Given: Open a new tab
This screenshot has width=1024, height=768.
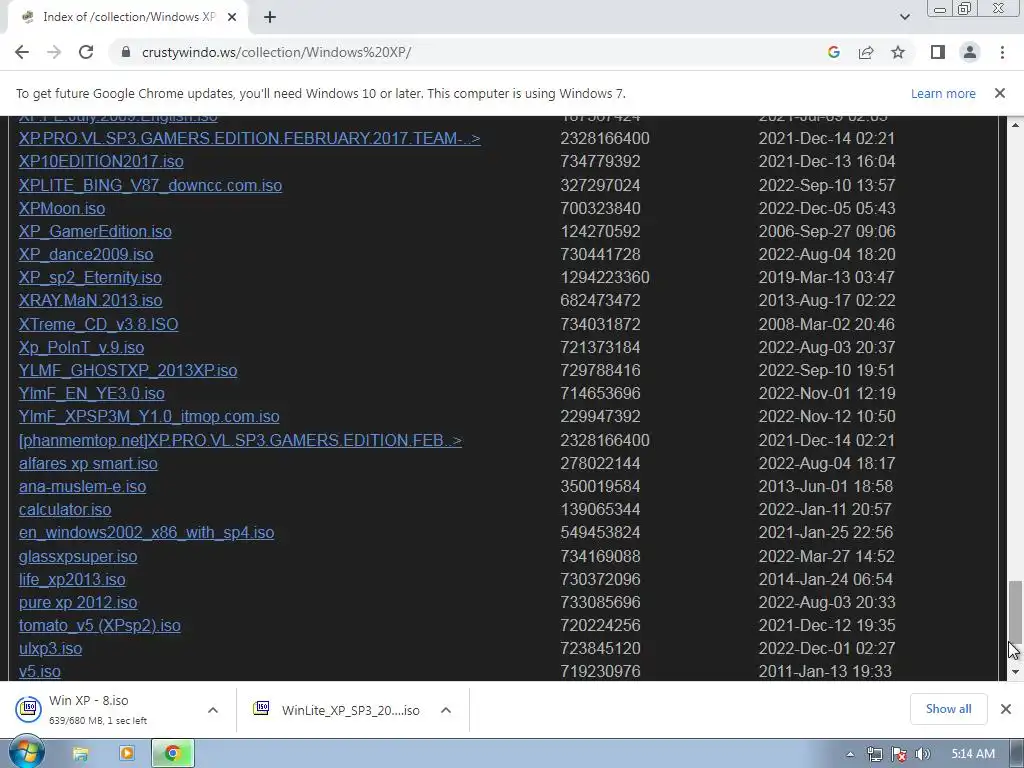Looking at the screenshot, I should (x=270, y=17).
